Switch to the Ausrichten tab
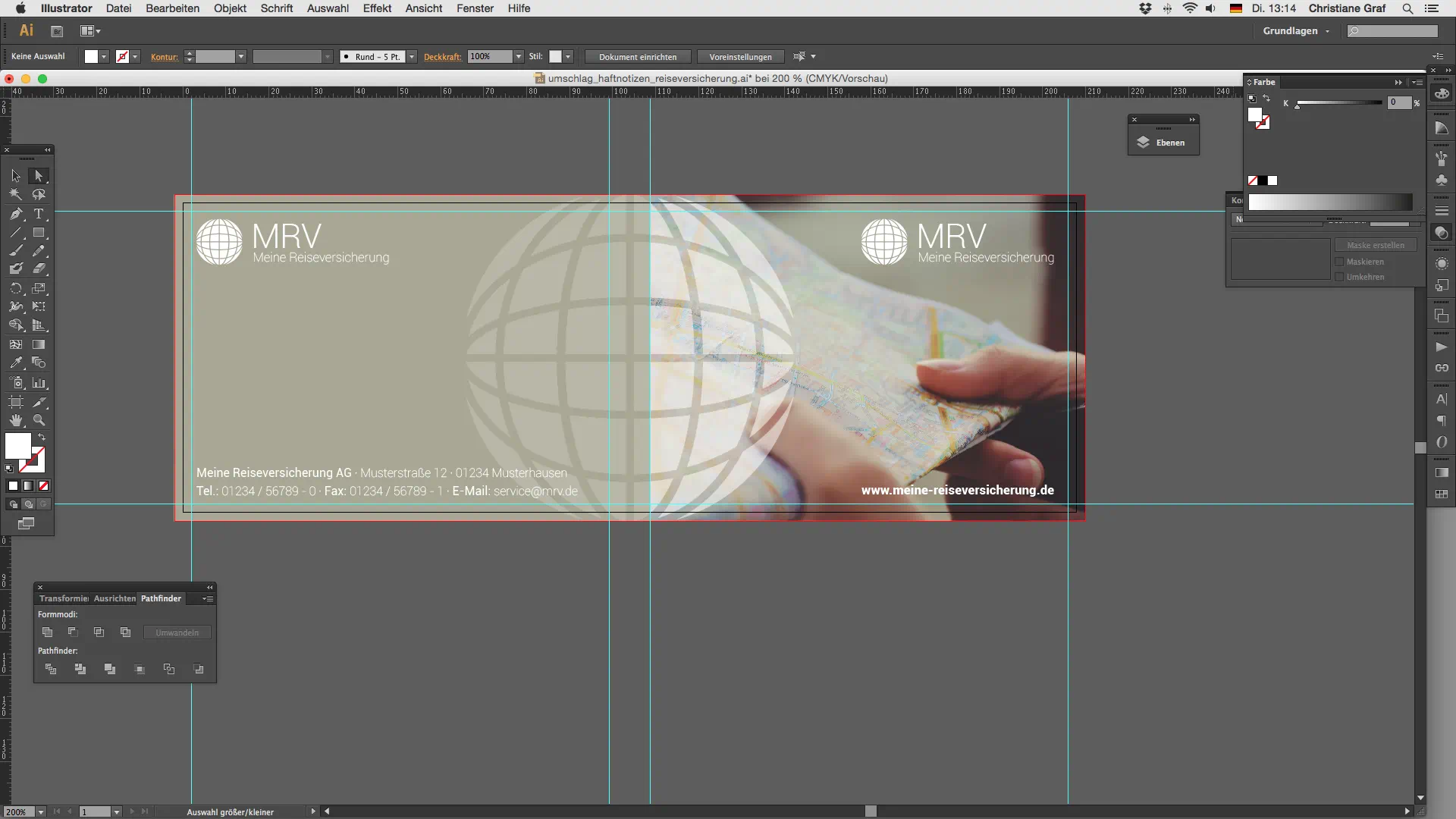Image resolution: width=1456 pixels, height=819 pixels. click(115, 598)
